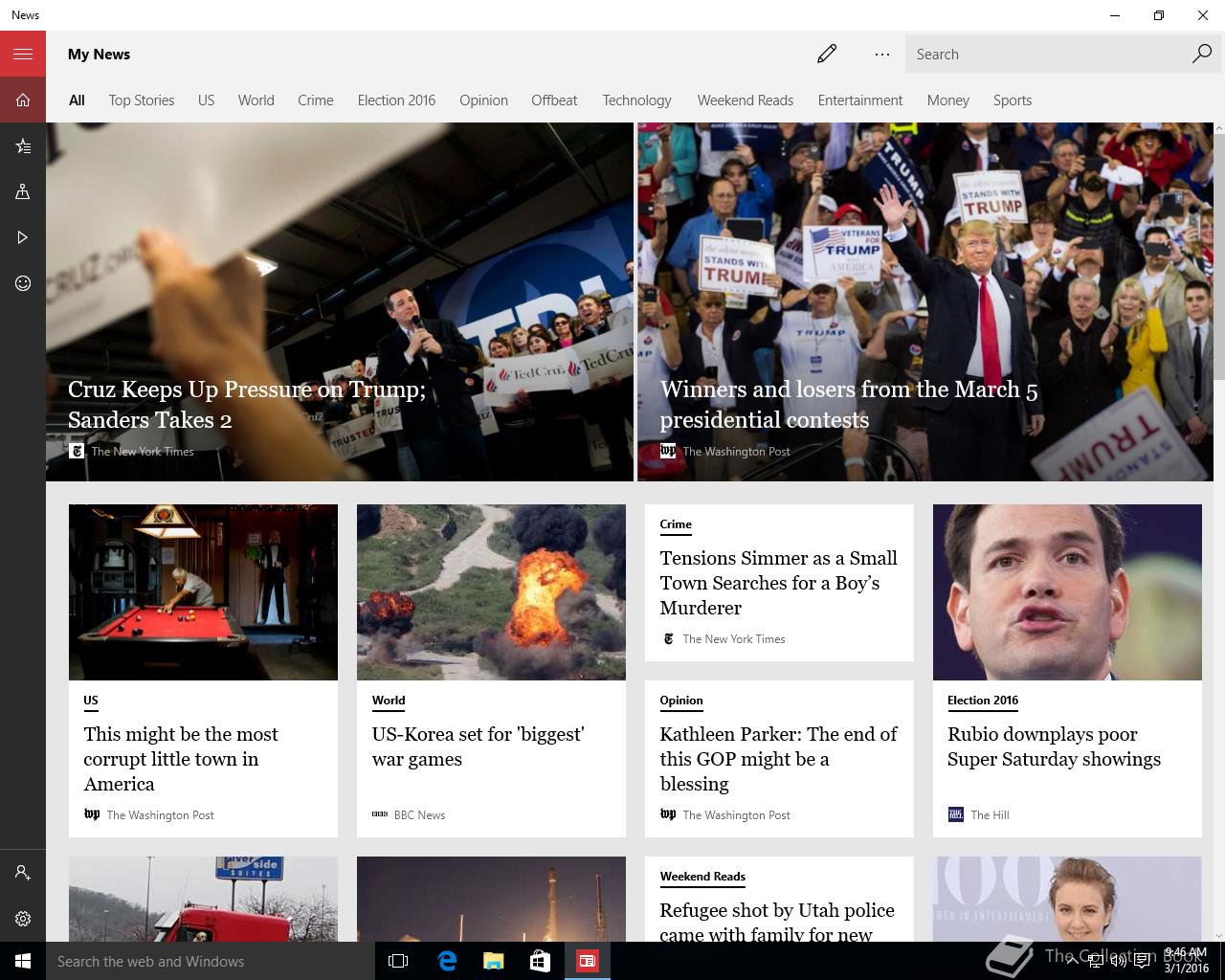Screen dimensions: 1225x980
Task: Click the sign-in person icon in sidebar
Action: (x=23, y=873)
